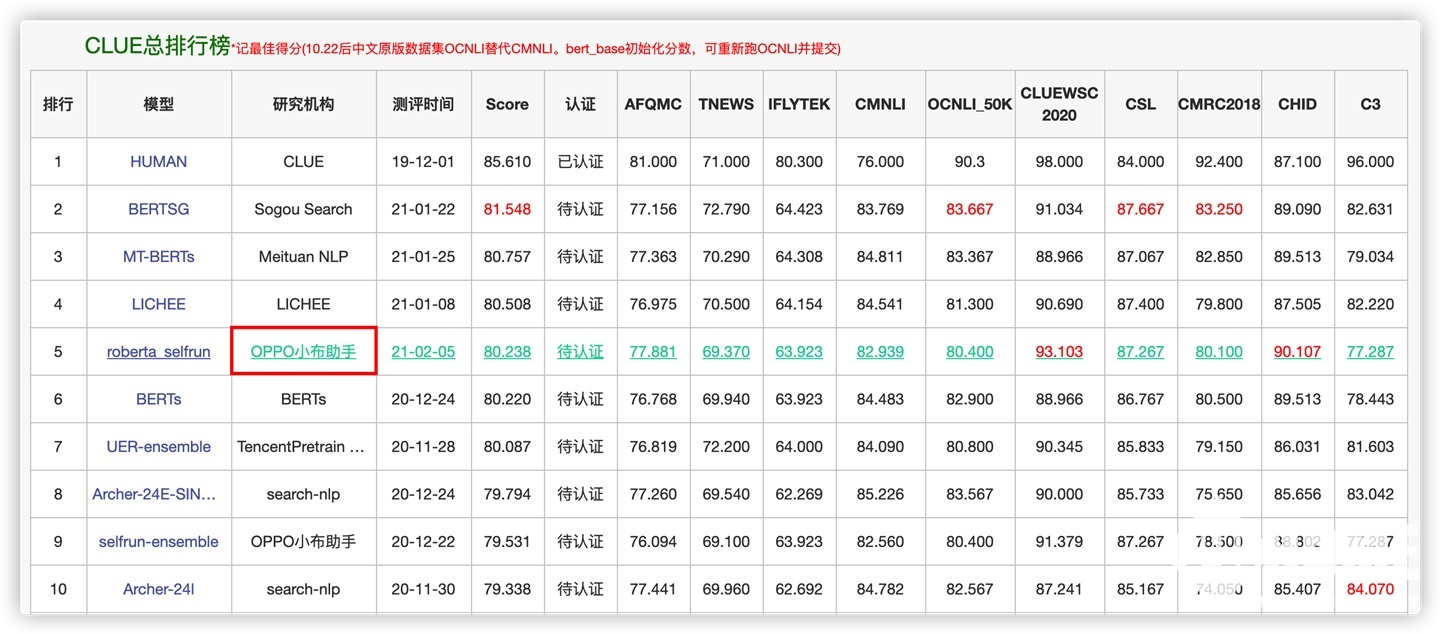
Task: Click the selfrun-ensemble model link
Action: pos(158,541)
